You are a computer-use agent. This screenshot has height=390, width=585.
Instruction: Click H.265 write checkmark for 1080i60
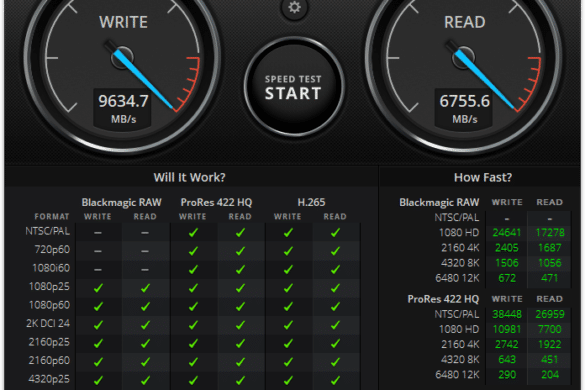(x=288, y=269)
